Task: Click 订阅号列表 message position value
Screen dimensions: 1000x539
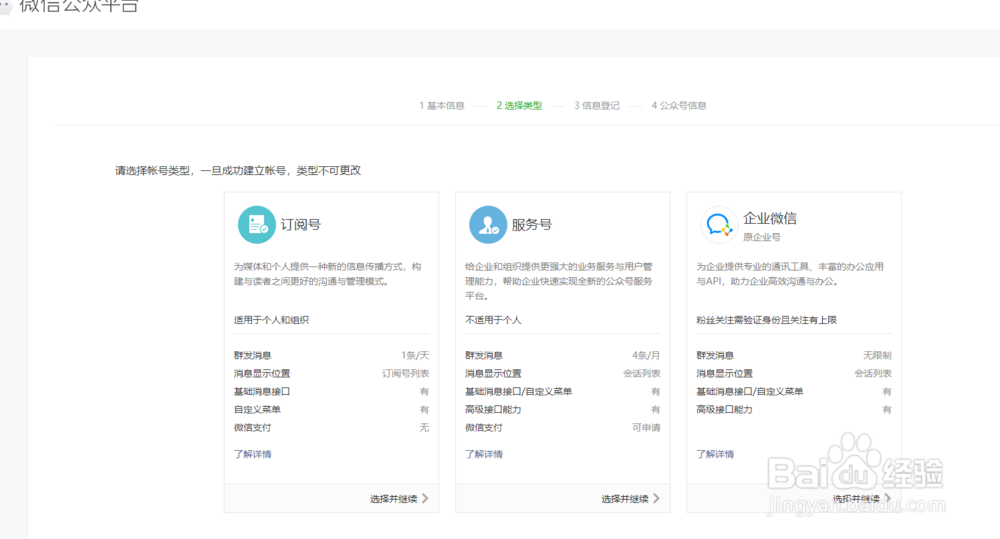Action: coord(406,373)
